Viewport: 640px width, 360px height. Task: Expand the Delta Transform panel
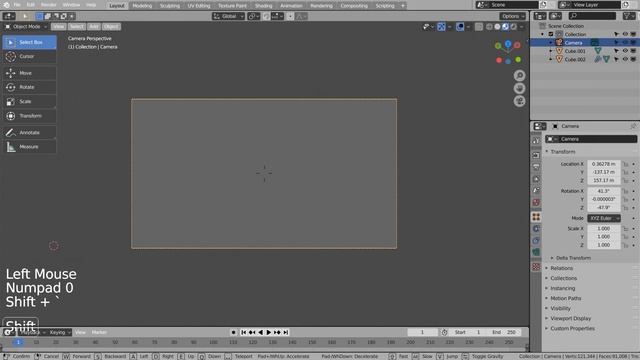click(573, 258)
